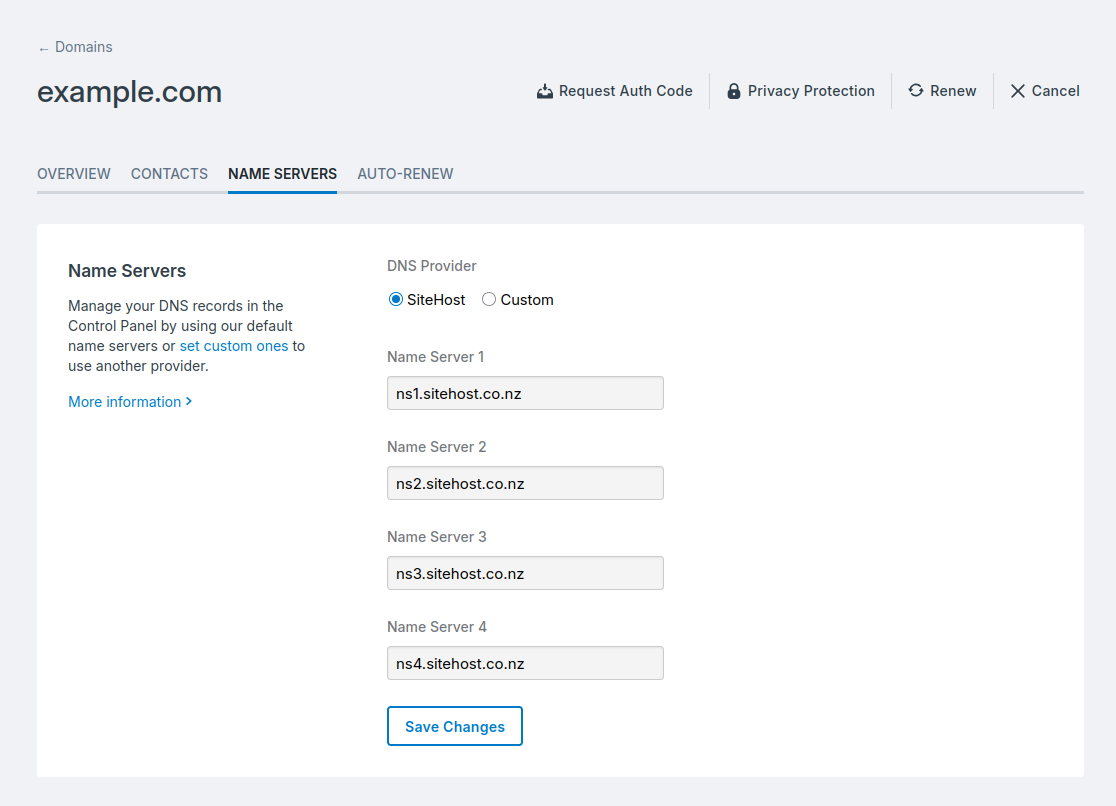Select the SiteHost radio button circle

395,299
